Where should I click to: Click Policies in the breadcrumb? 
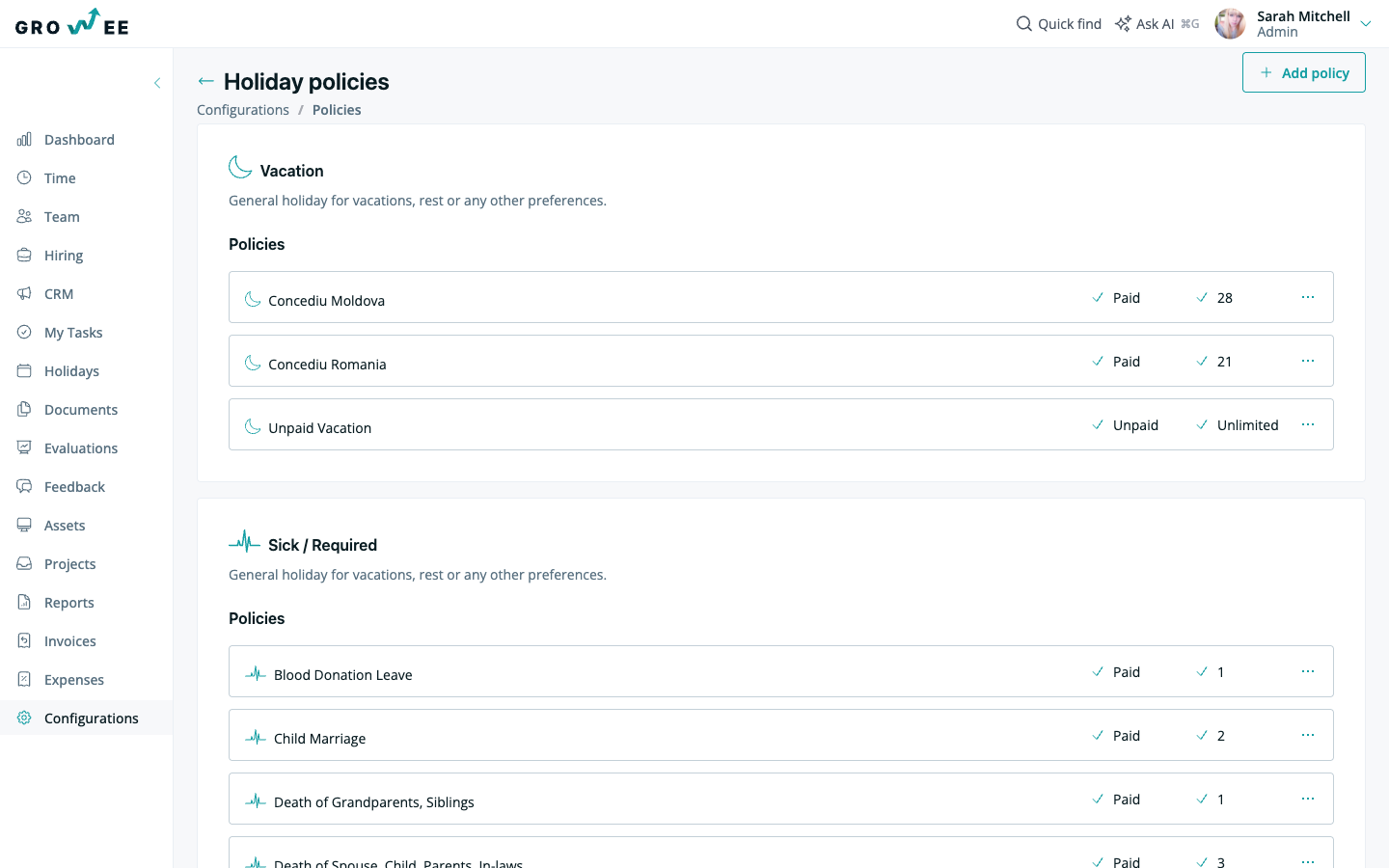coord(337,110)
